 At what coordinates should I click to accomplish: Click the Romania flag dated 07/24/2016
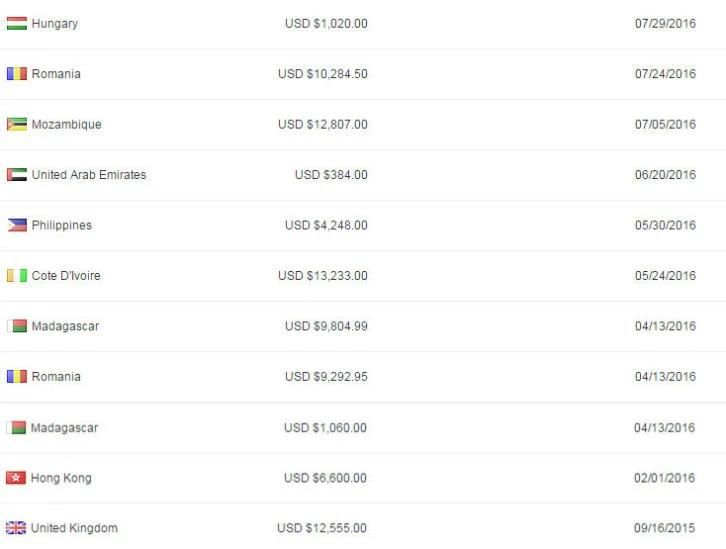(x=17, y=74)
